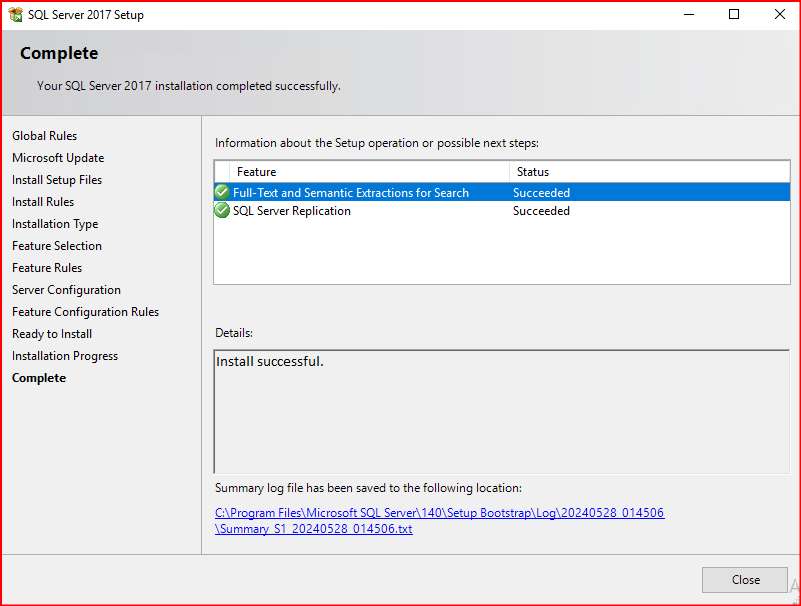Select Microsoft Update step in sidebar

pos(58,158)
